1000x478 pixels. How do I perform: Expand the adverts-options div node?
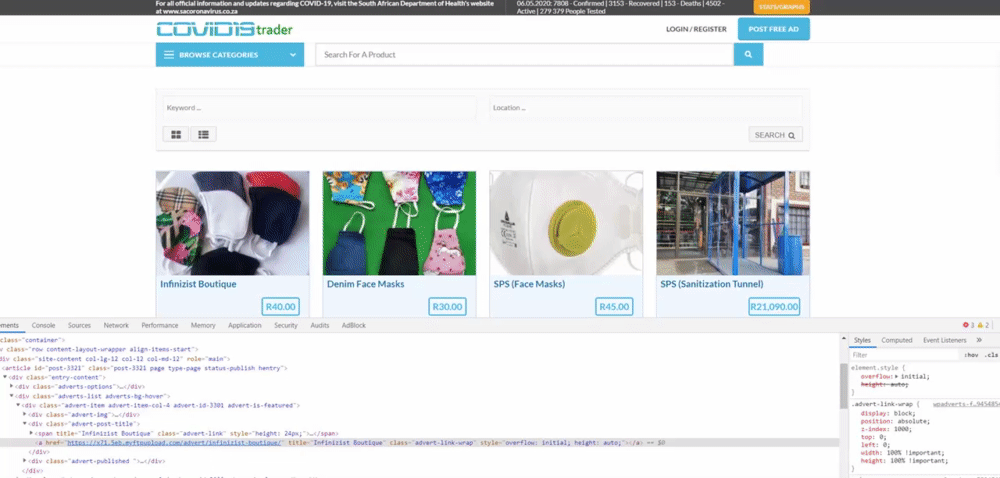pos(11,386)
